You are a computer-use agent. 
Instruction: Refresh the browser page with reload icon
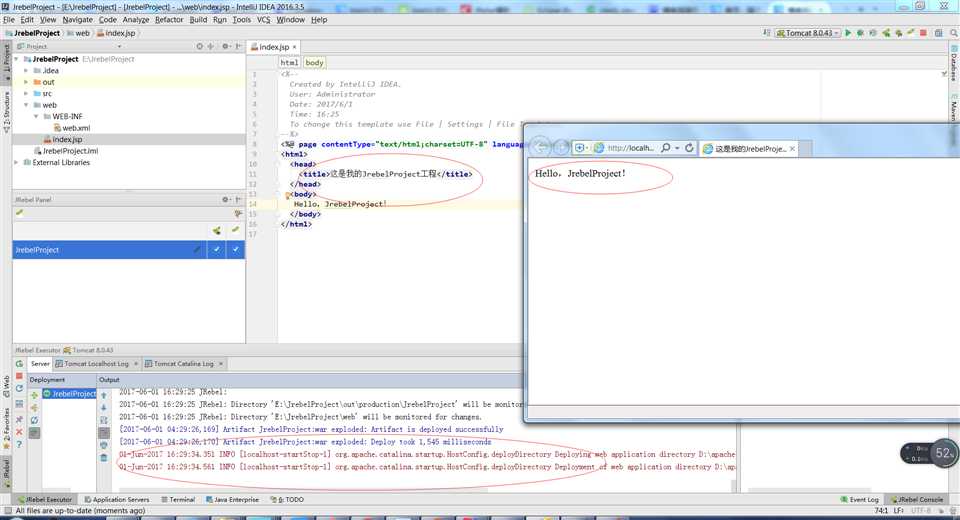pyautogui.click(x=689, y=148)
